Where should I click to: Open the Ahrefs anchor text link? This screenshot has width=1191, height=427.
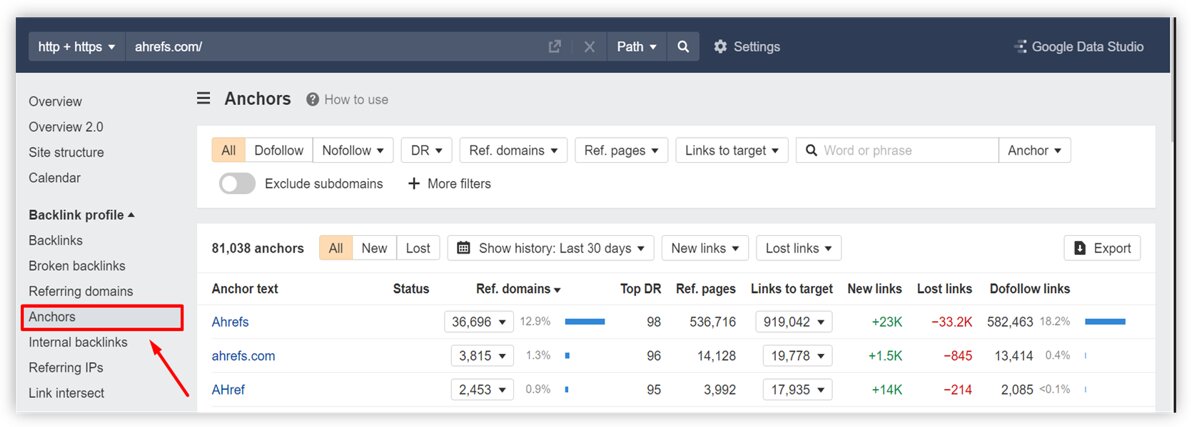point(230,322)
